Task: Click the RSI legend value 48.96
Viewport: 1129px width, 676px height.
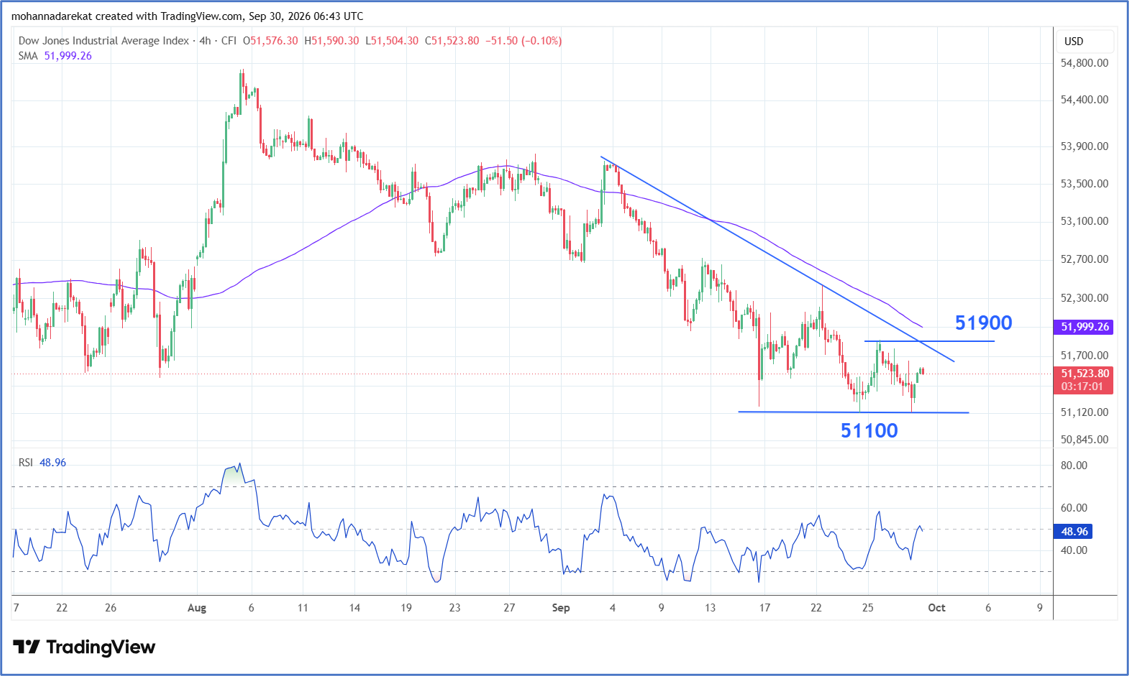Action: click(53, 463)
